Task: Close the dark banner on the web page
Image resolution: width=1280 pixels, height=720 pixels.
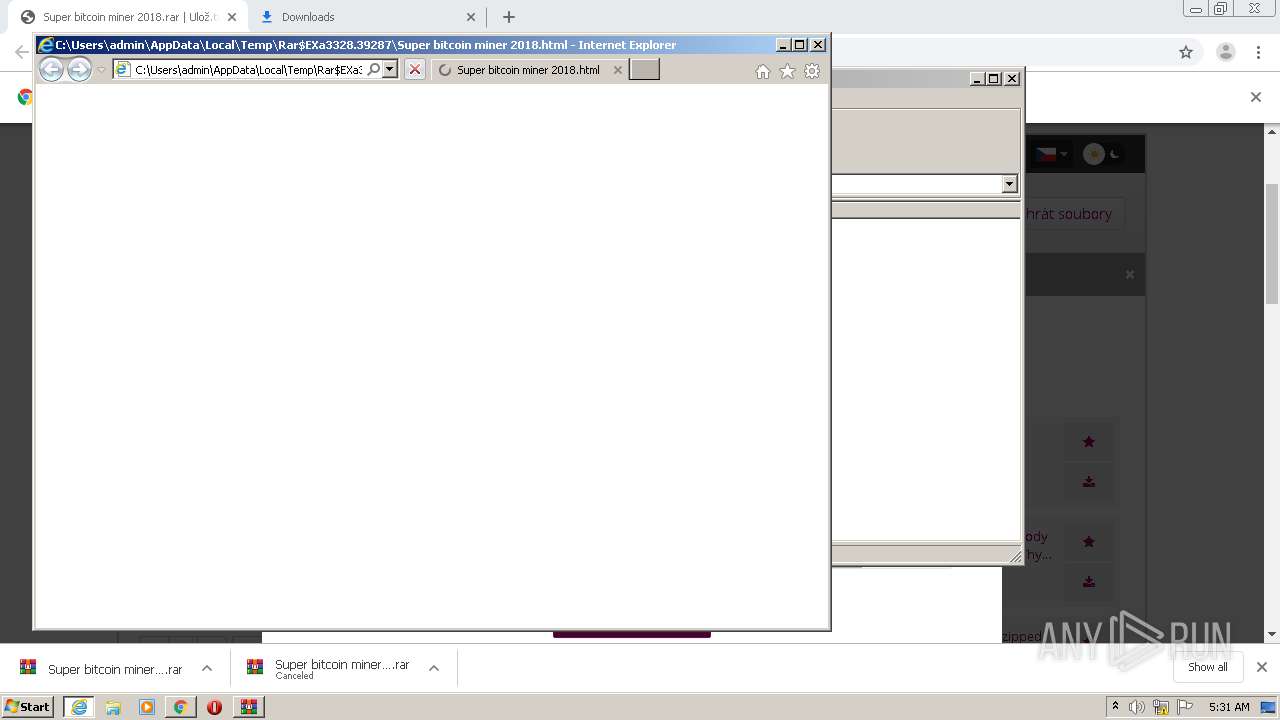Action: 1130,274
